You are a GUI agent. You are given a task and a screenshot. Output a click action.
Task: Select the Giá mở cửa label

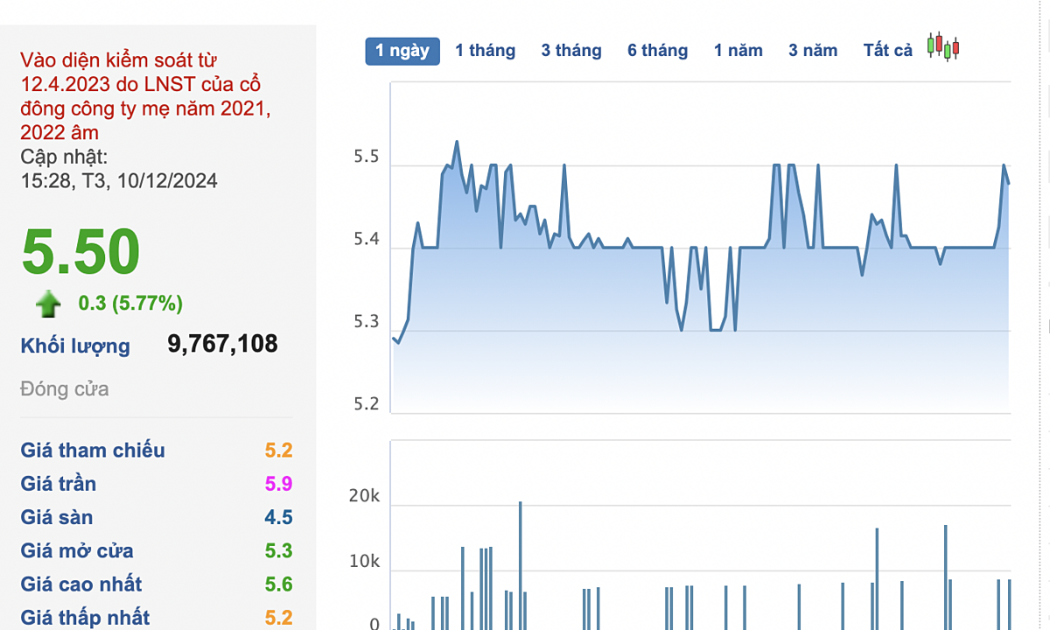click(77, 551)
